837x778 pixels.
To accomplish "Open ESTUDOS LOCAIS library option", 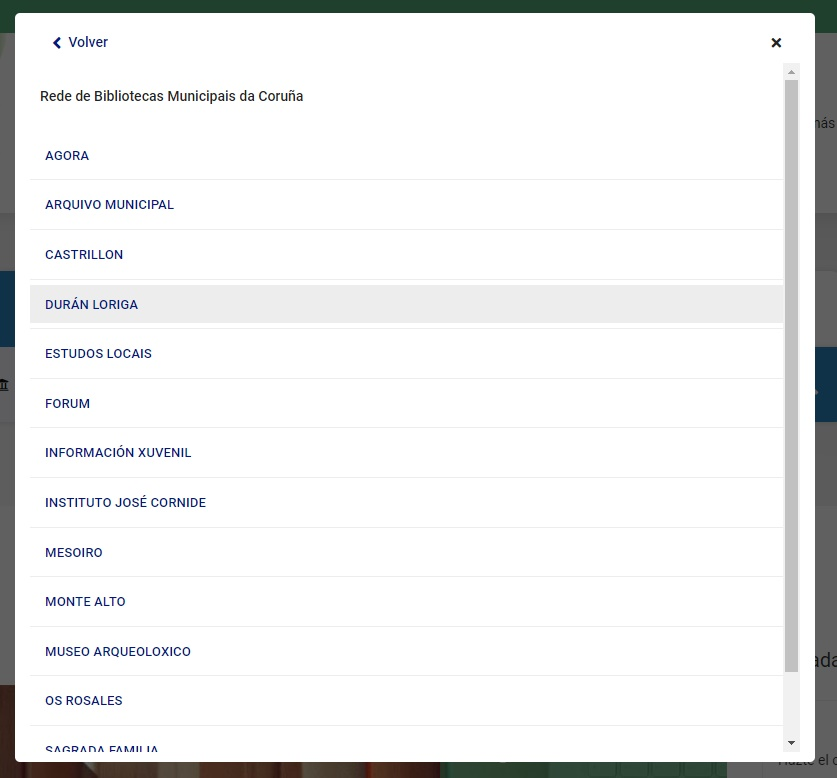I will [98, 354].
